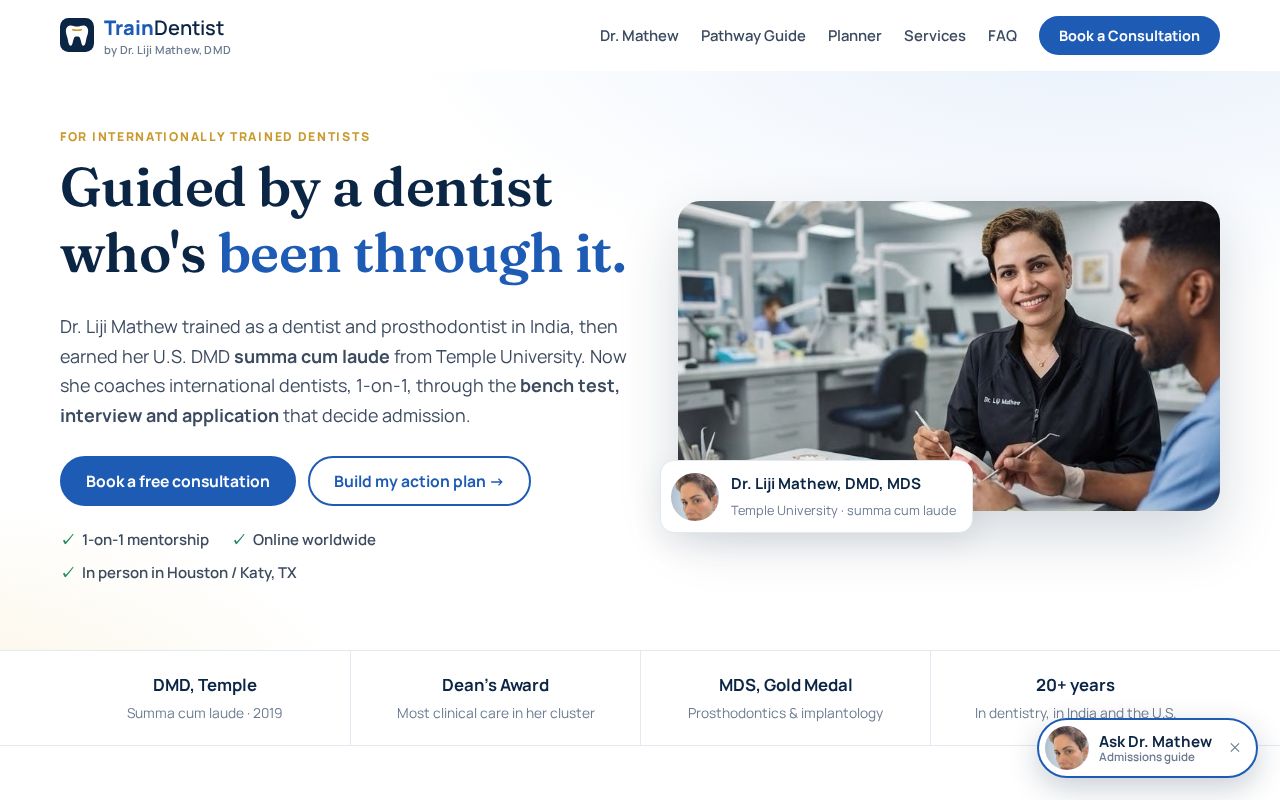
Task: Click the checkmark beside In person in Houston
Action: click(68, 573)
